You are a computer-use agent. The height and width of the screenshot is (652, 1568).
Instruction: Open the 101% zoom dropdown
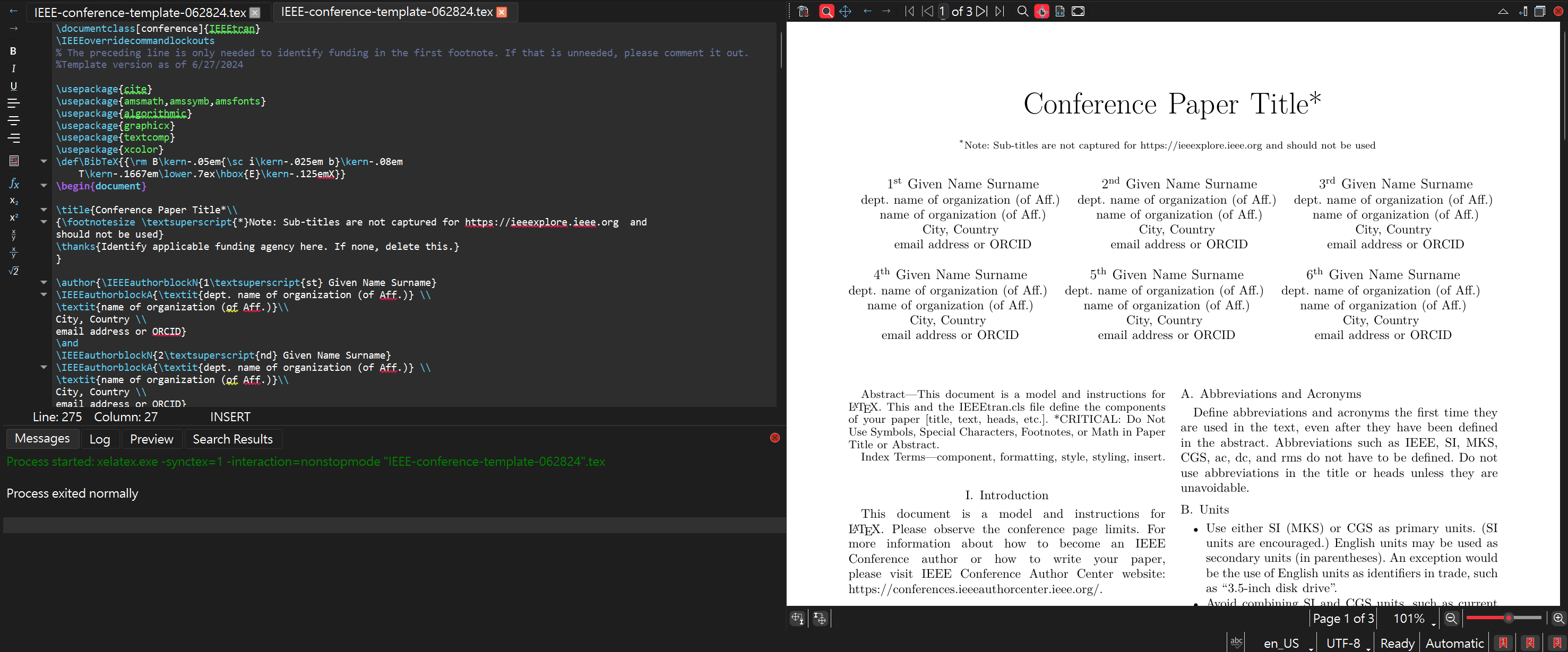coord(1414,619)
